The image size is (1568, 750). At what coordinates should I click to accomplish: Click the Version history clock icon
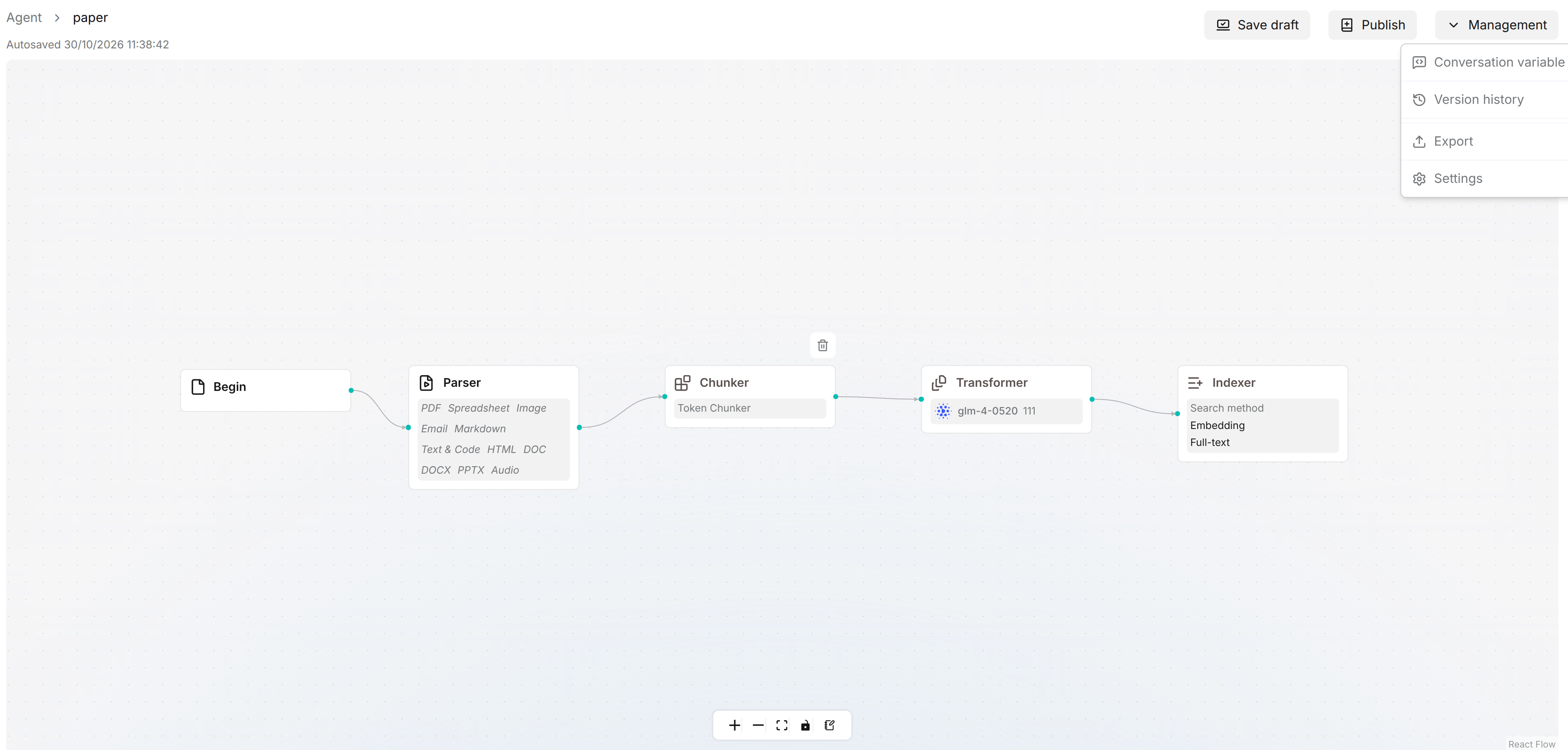point(1419,99)
